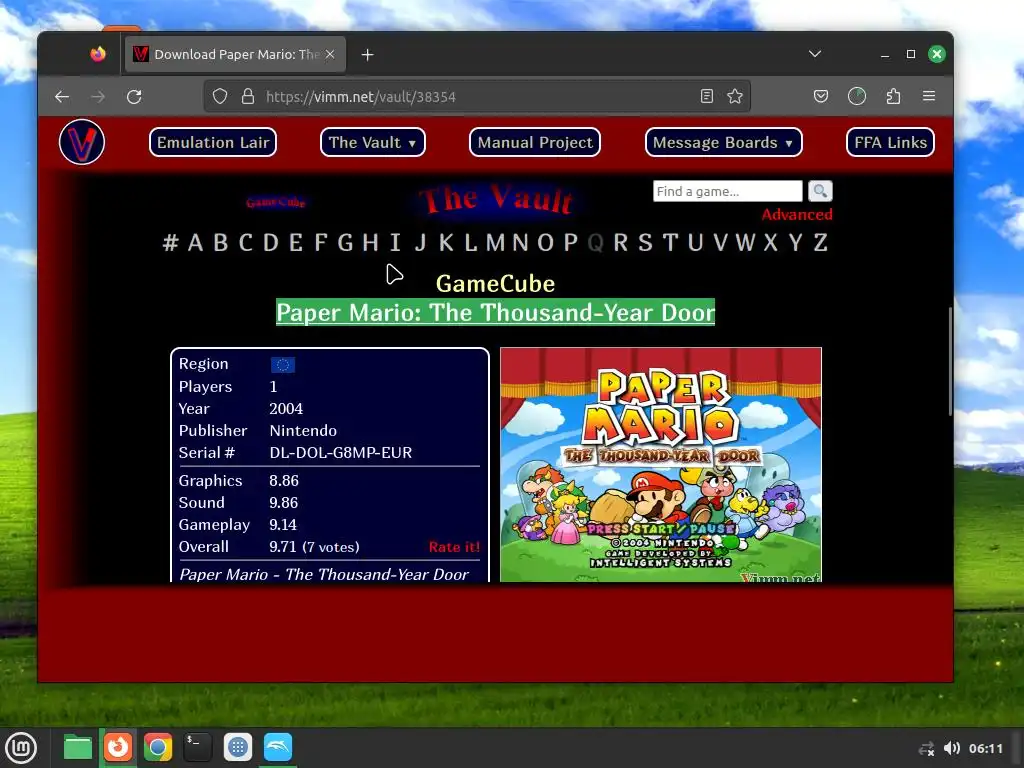The width and height of the screenshot is (1024, 768).
Task: Open the Pocket save icon
Action: [x=821, y=97]
